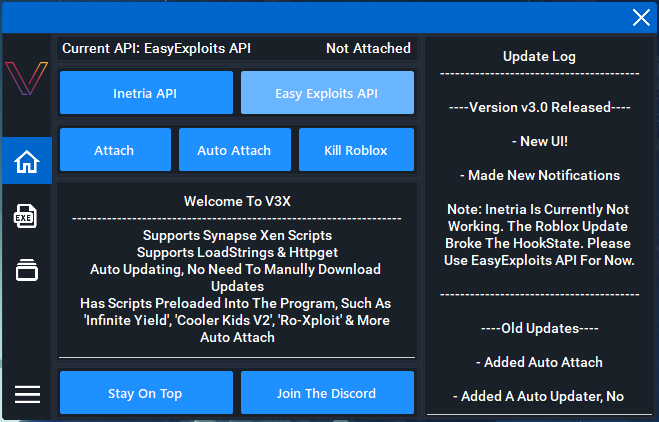Click Made New Notifications entry
Image resolution: width=659 pixels, height=422 pixels.
point(540,175)
